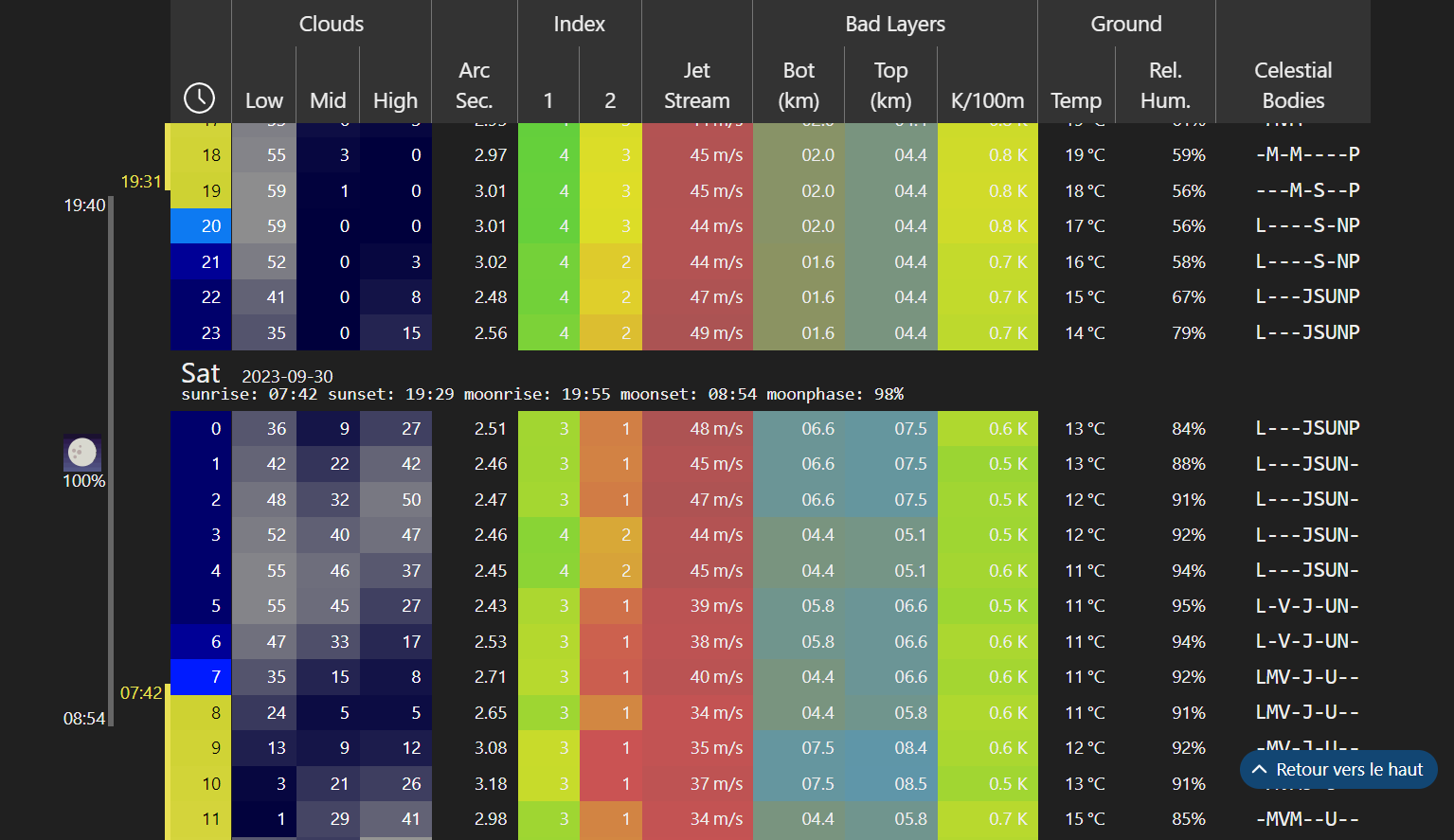Select the Jet Stream column header

pyautogui.click(x=696, y=85)
